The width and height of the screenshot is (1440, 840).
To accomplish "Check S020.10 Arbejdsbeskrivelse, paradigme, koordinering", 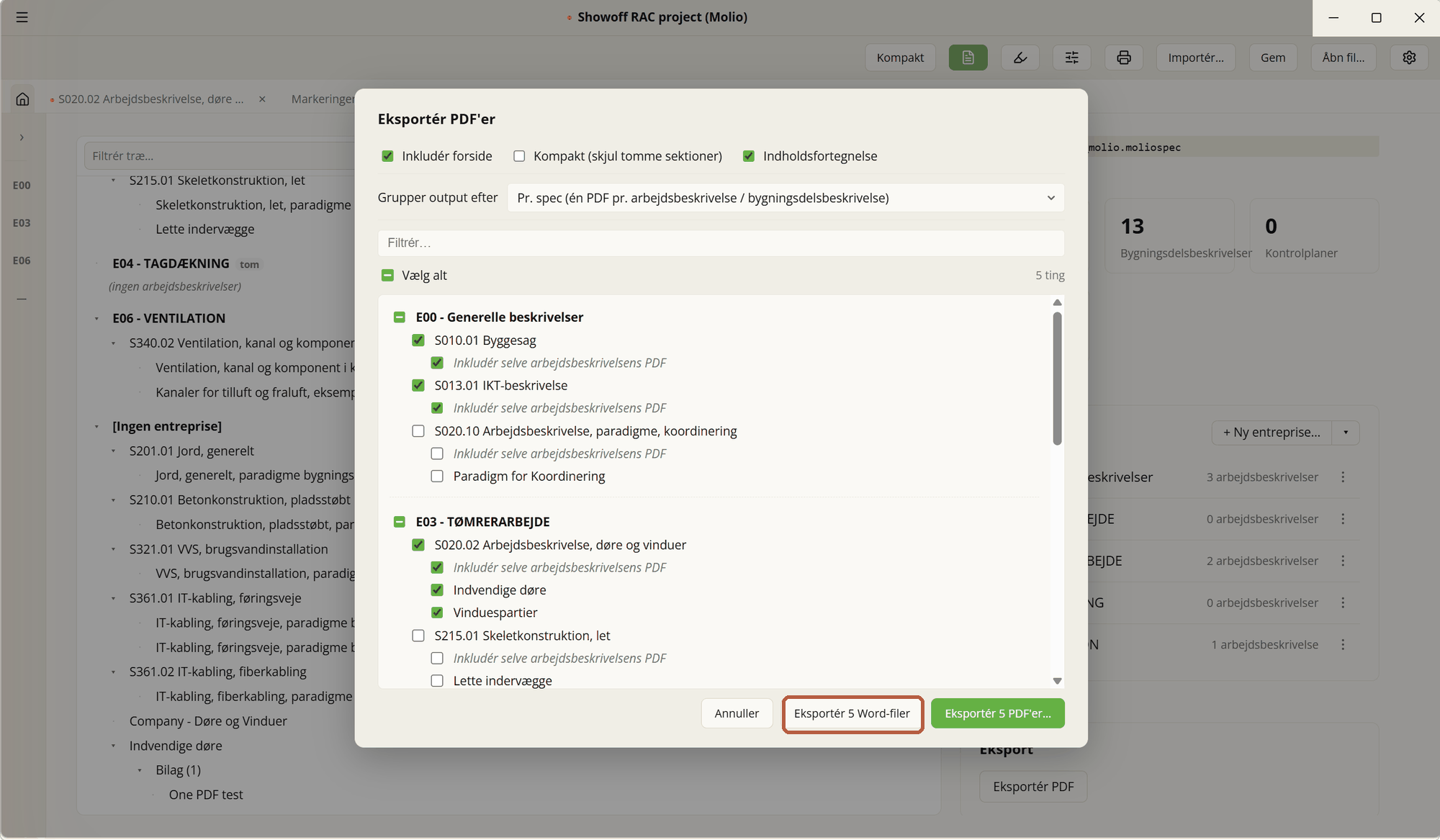I will click(418, 431).
